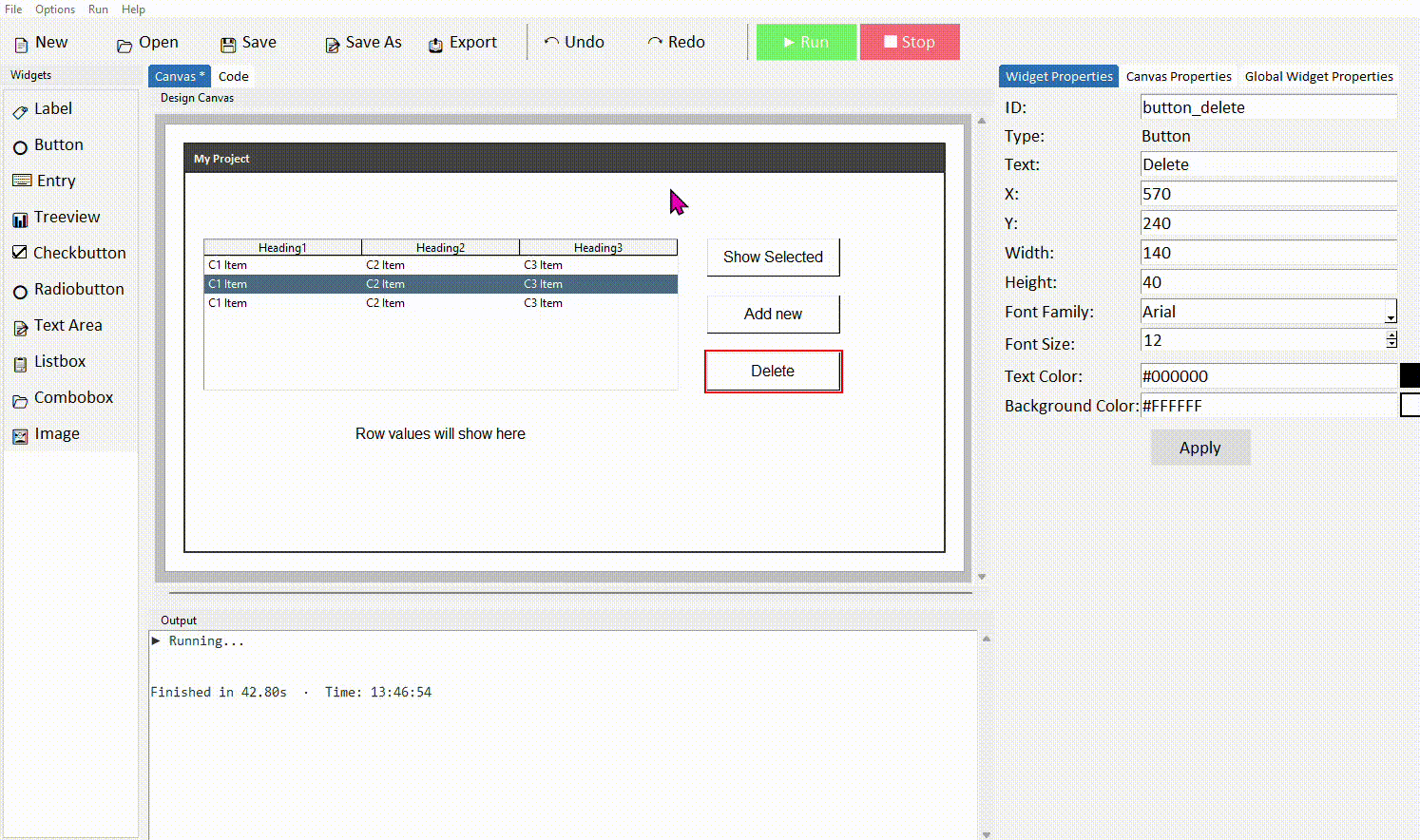
Task: Save the project
Action: tap(247, 42)
